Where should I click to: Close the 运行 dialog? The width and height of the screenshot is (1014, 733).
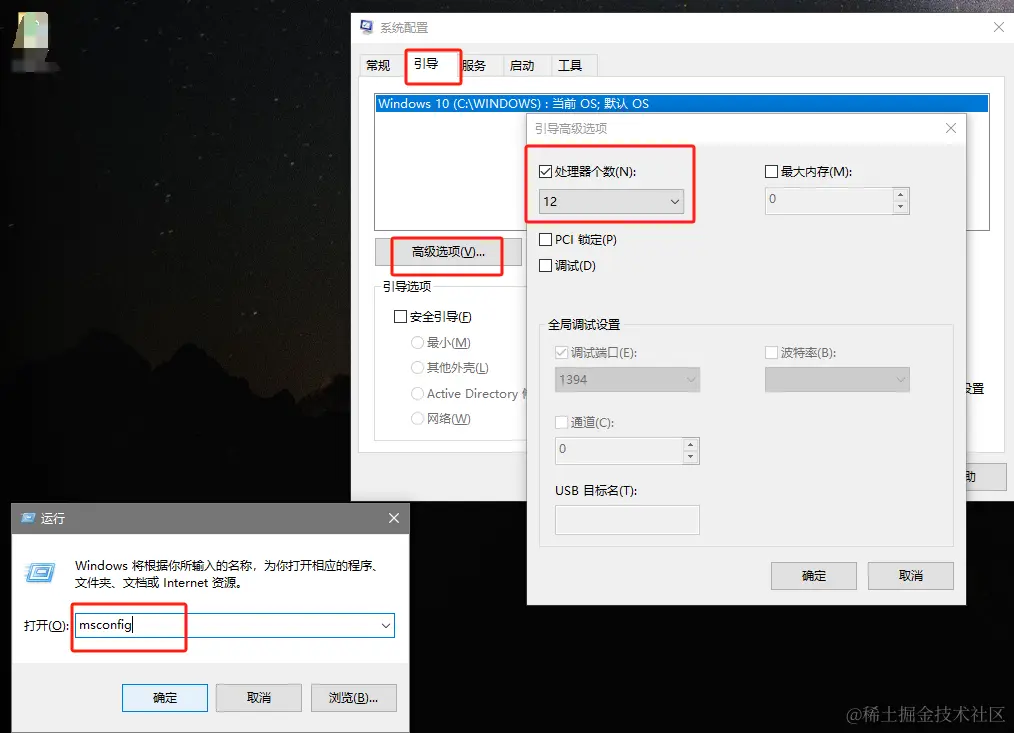point(394,518)
